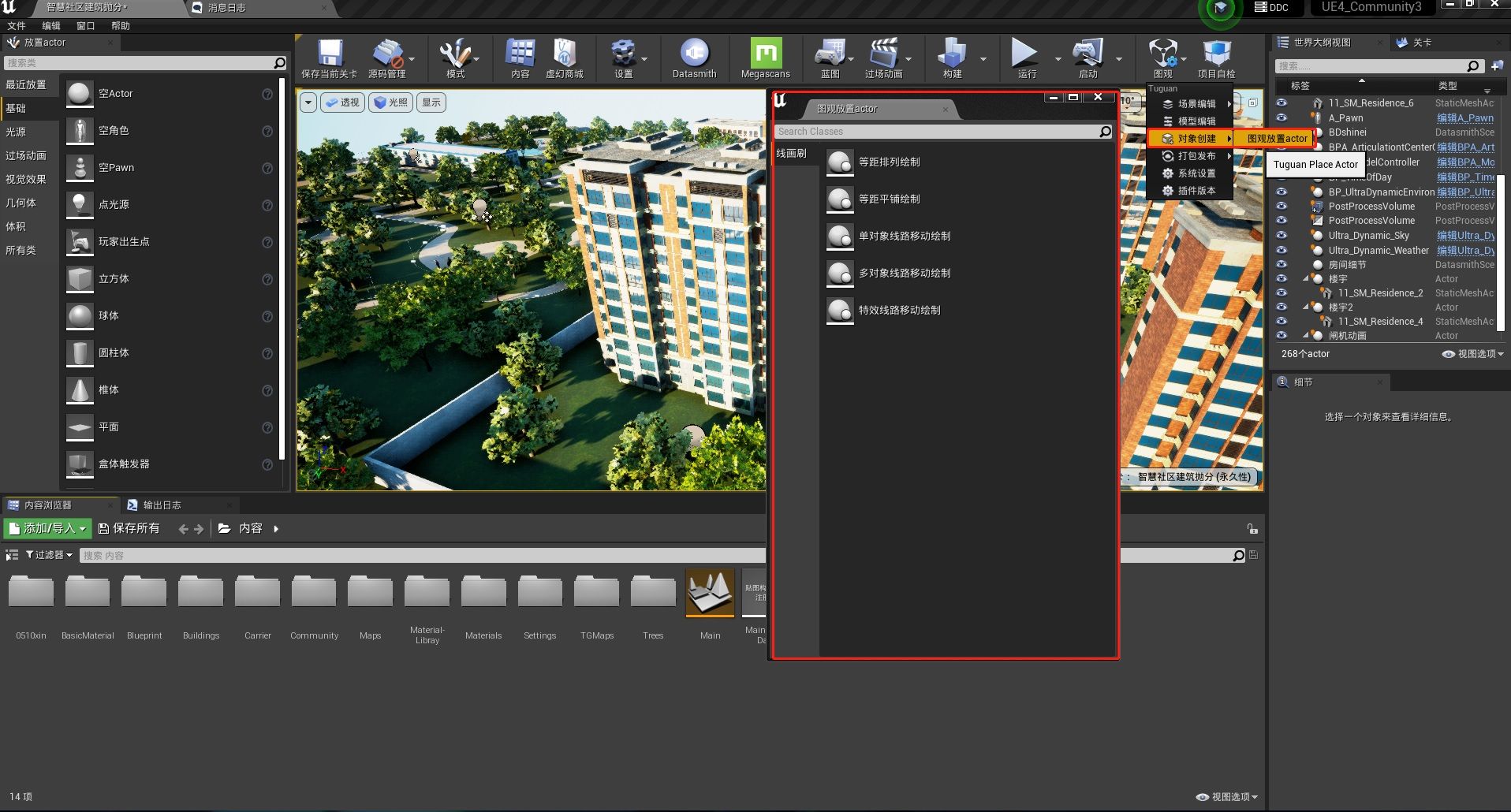Select the 几何体 geometry category
The width and height of the screenshot is (1511, 812).
click(x=21, y=203)
